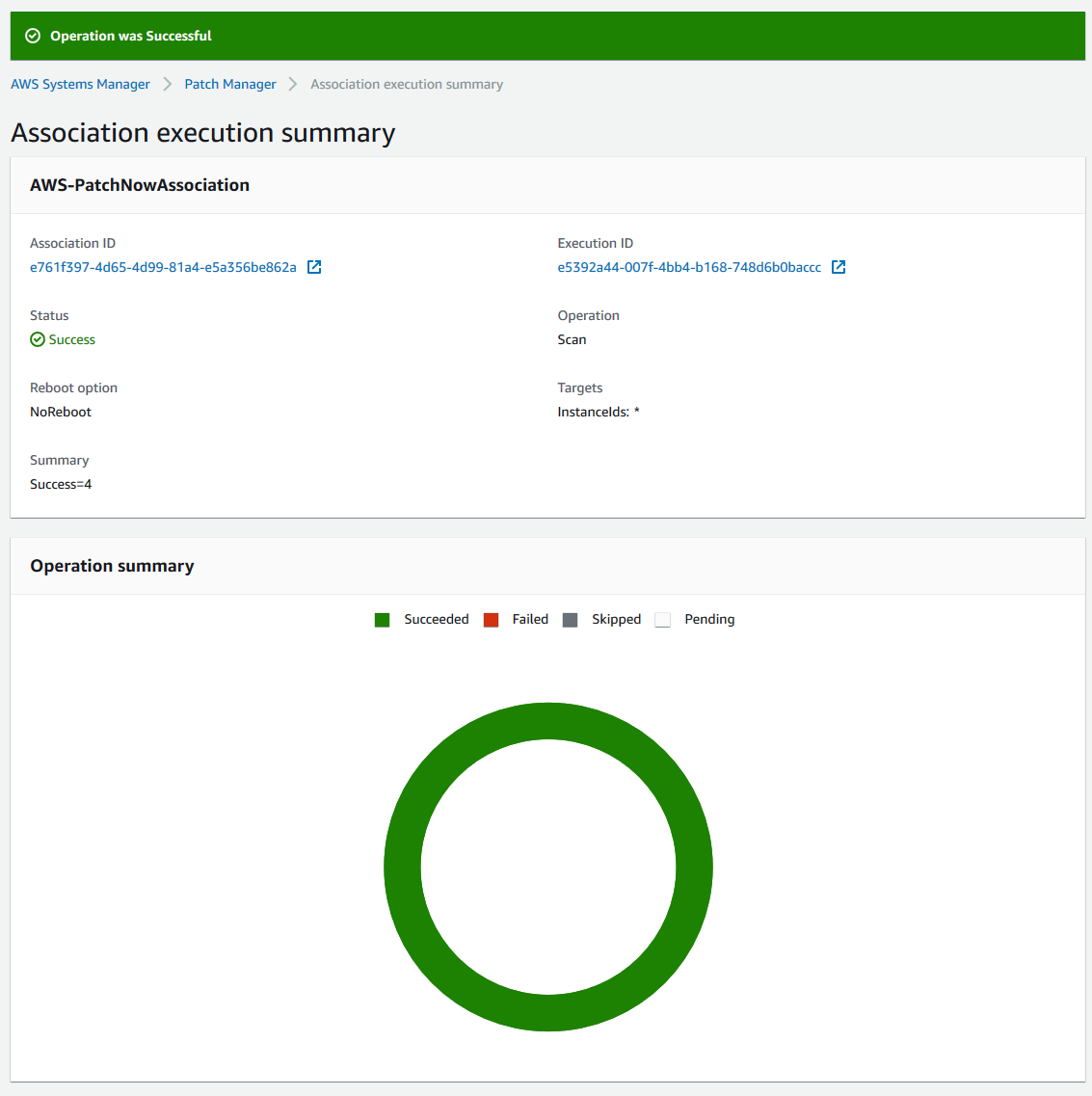The width and height of the screenshot is (1092, 1096).
Task: Toggle Succeeded legend green swatch
Action: click(382, 620)
